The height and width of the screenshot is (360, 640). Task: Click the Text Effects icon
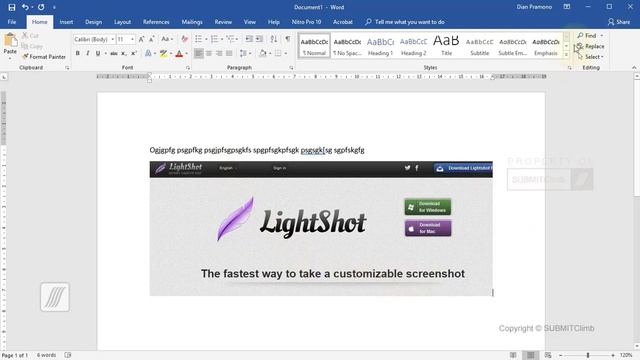(x=148, y=53)
